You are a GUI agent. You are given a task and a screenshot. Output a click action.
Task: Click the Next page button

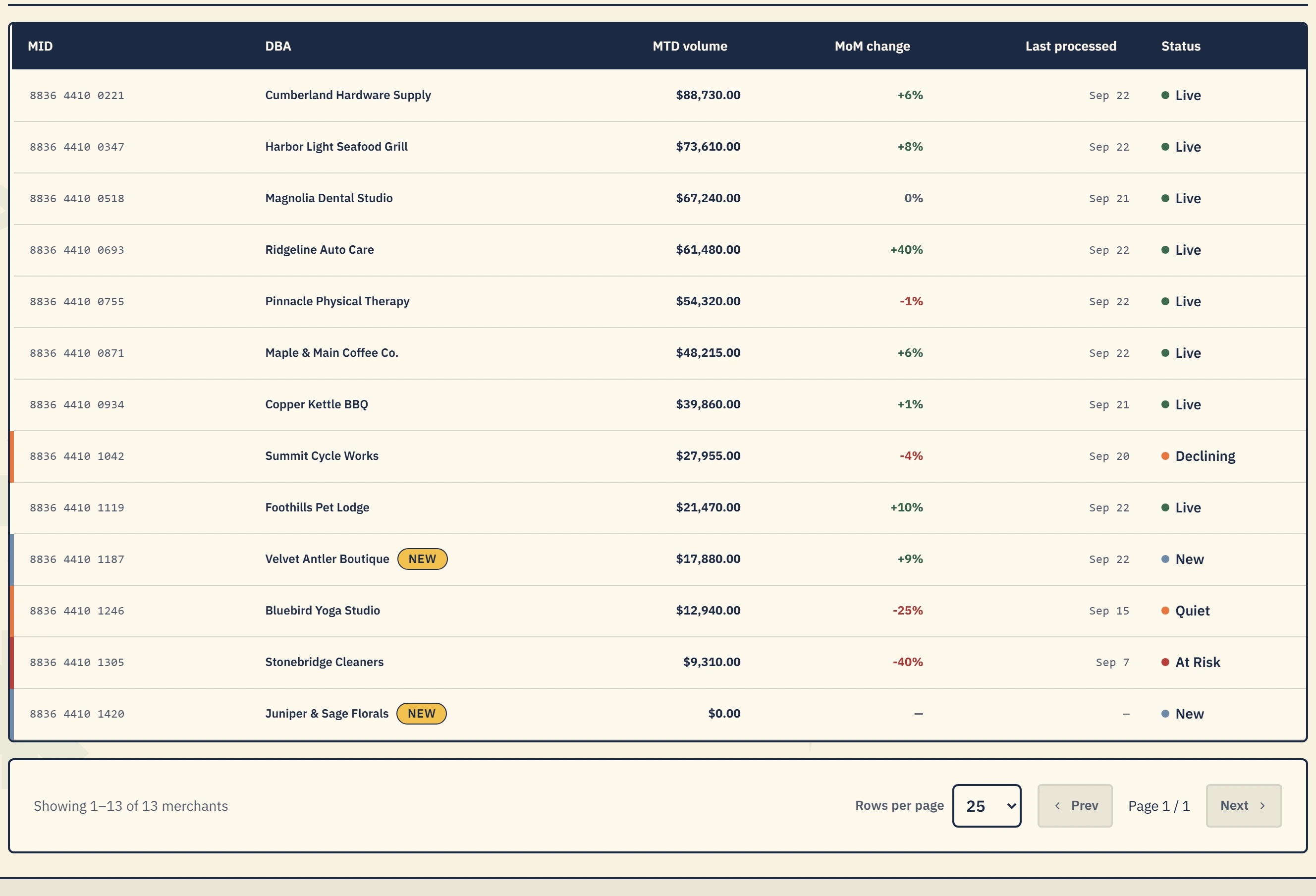(1244, 805)
